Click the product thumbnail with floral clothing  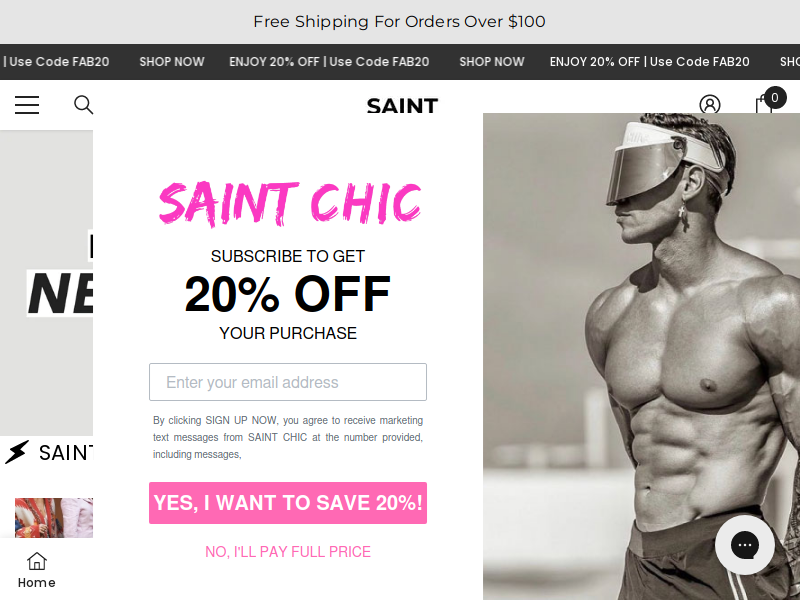click(54, 518)
